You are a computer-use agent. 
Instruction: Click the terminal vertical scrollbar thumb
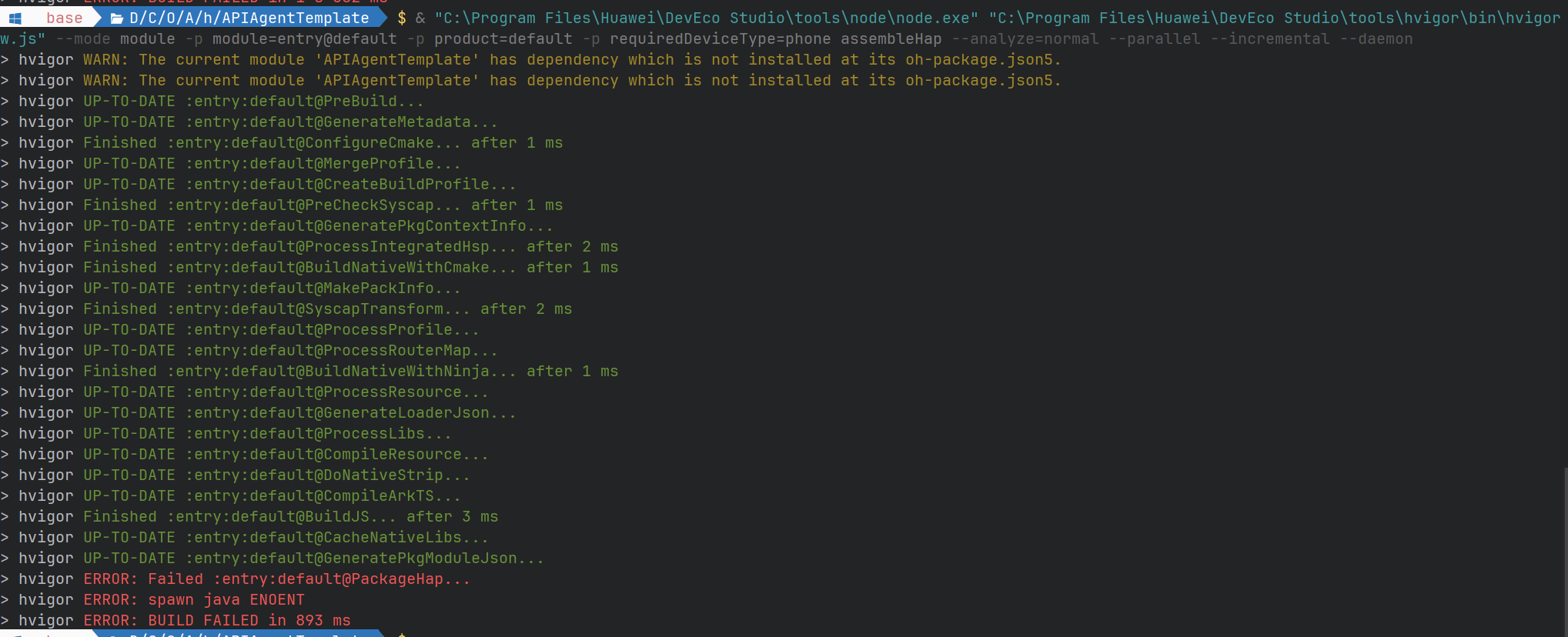(x=1565, y=552)
